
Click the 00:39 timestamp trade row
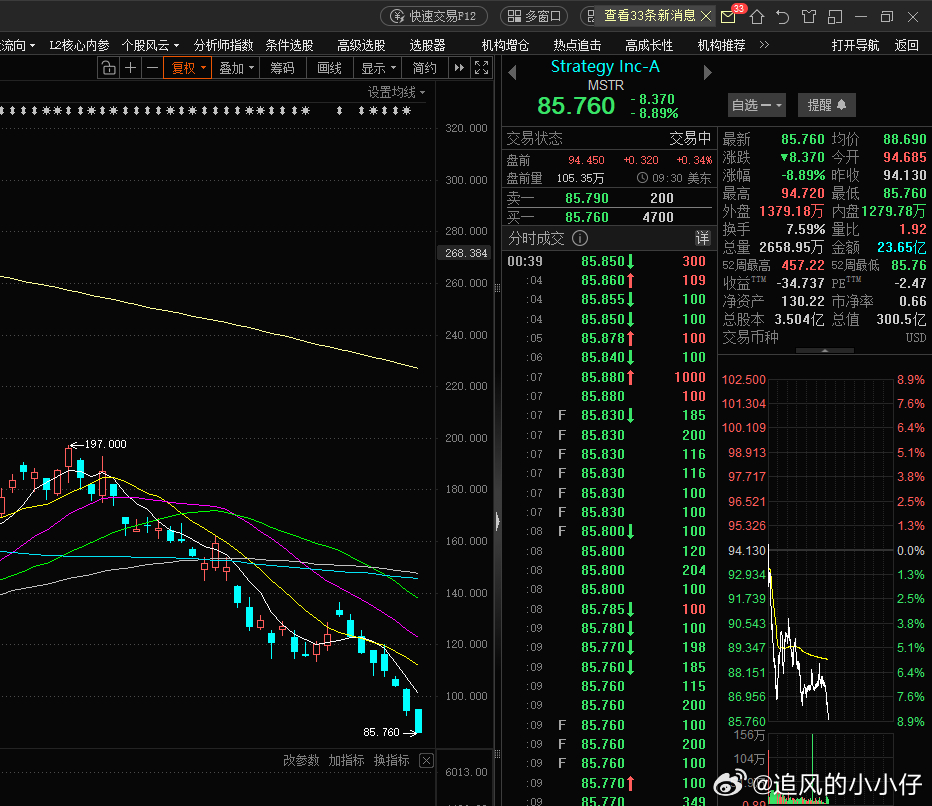click(608, 261)
